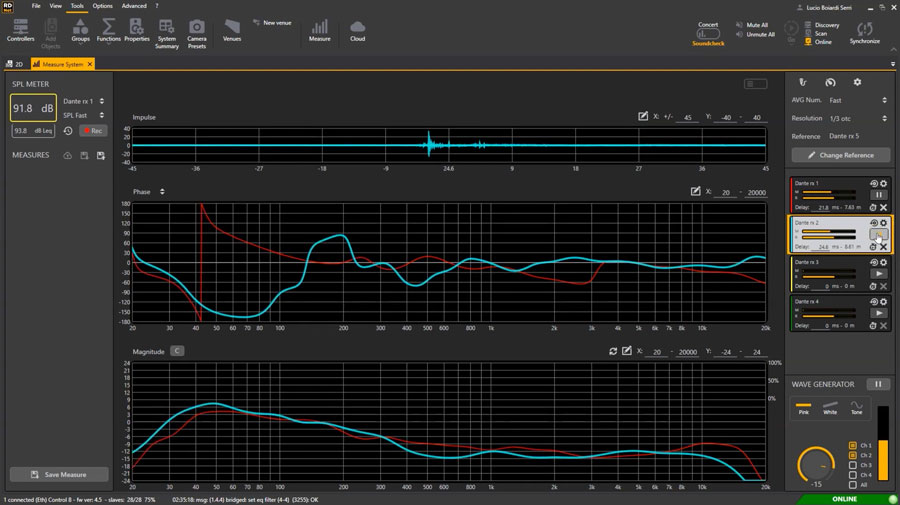Screen dimensions: 900x505
Task: Click the Save Measure button
Action: point(59,475)
